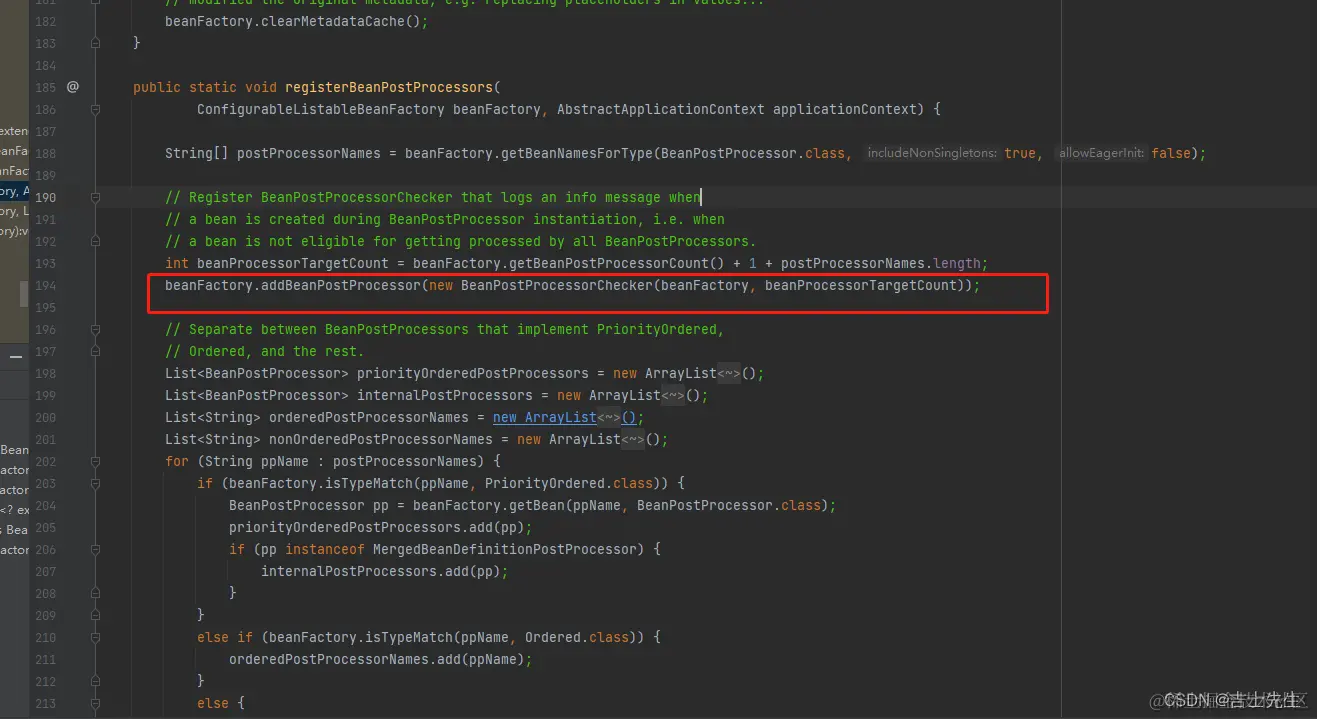Click line number 211 in the gutter
This screenshot has width=1317, height=719.
click(45, 659)
